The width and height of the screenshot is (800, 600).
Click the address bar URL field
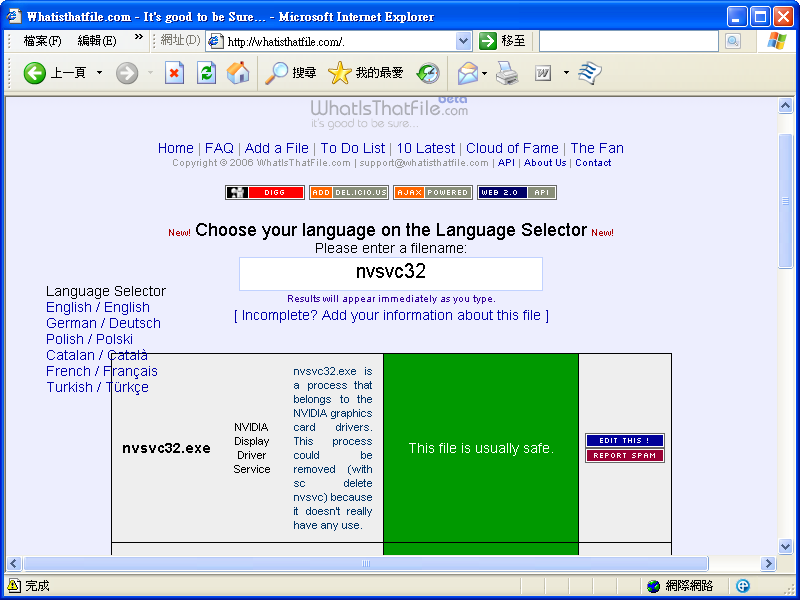click(340, 41)
